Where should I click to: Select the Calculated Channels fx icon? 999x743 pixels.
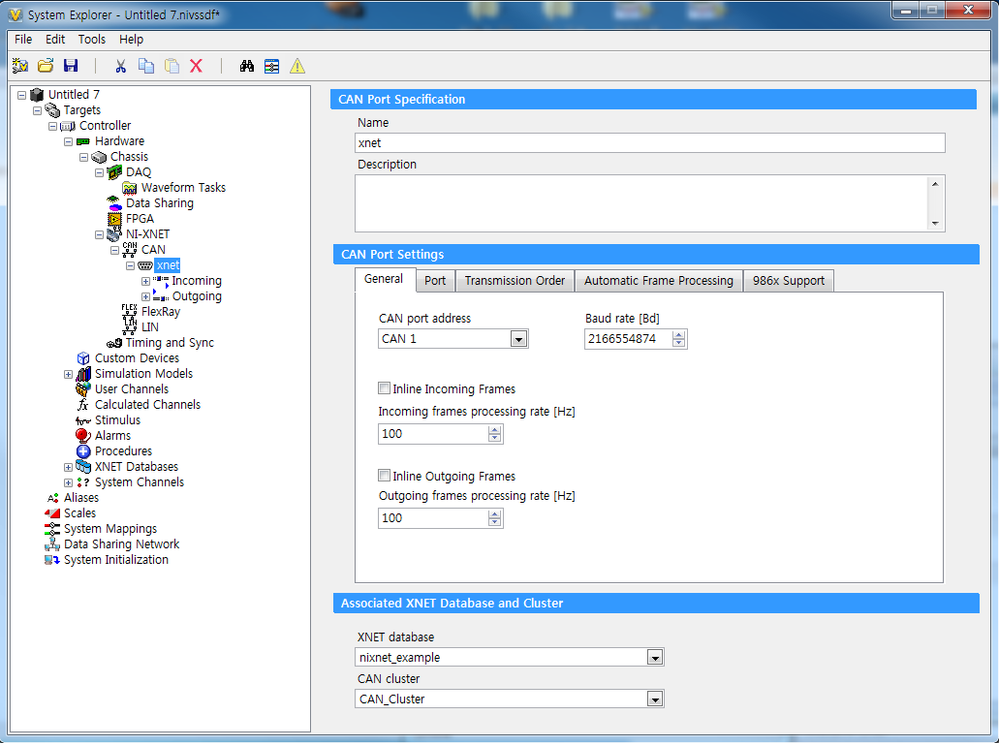(x=83, y=405)
